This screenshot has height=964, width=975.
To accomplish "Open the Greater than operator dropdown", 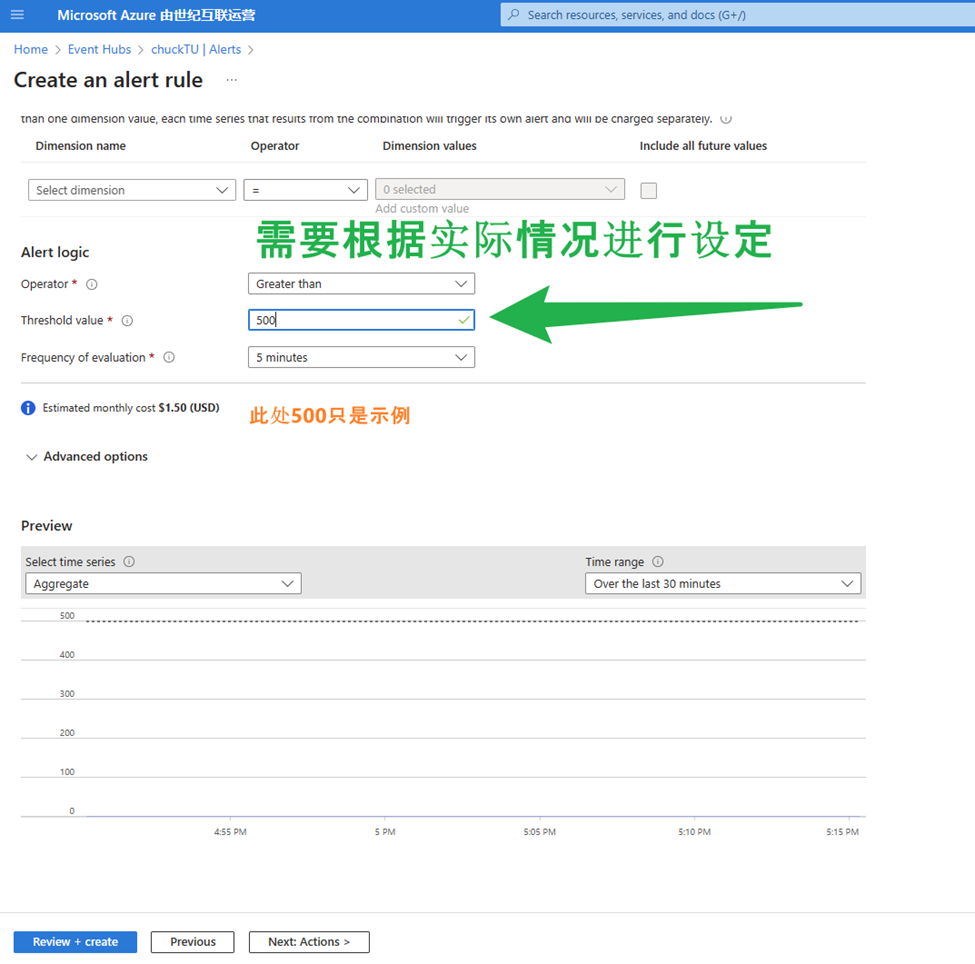I will 361,284.
